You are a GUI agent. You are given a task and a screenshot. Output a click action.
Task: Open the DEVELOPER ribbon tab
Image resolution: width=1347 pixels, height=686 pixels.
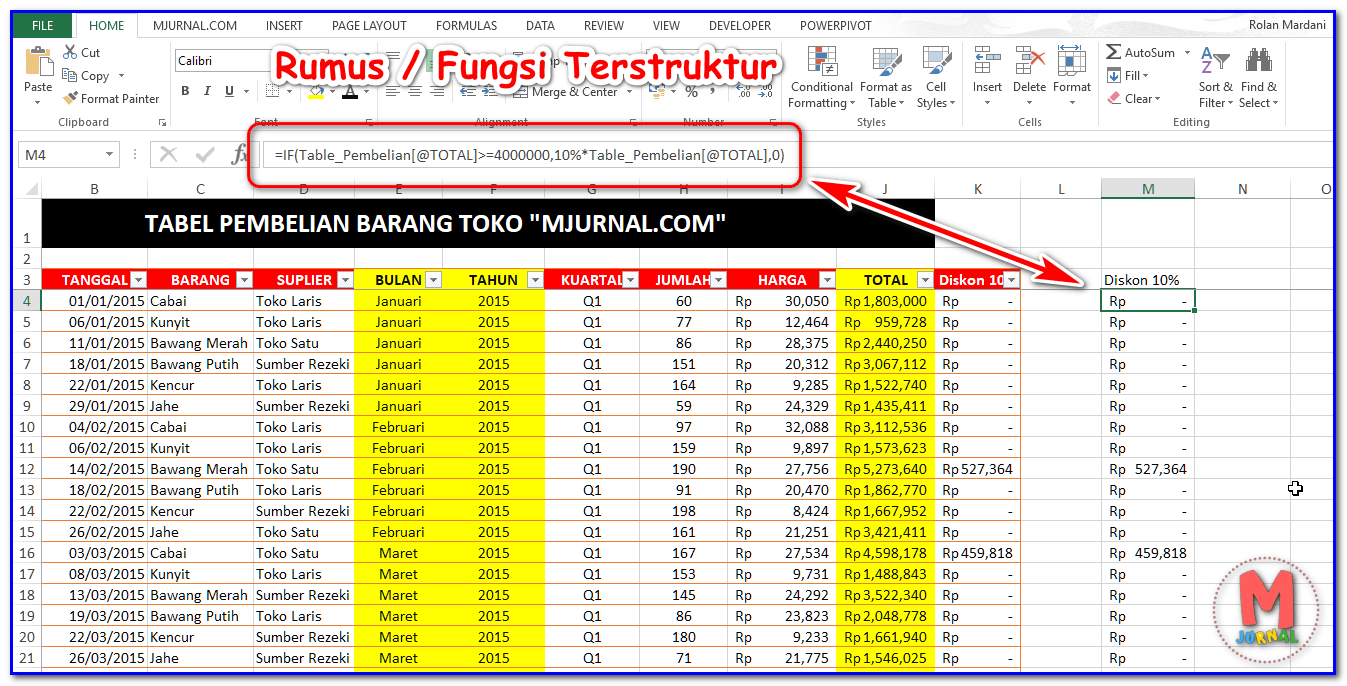coord(740,26)
